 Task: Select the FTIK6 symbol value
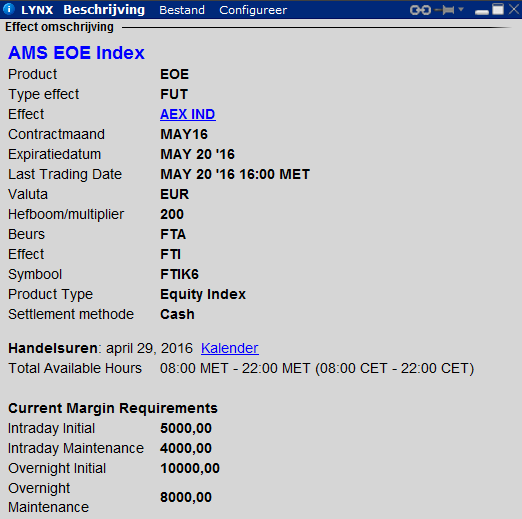click(179, 274)
